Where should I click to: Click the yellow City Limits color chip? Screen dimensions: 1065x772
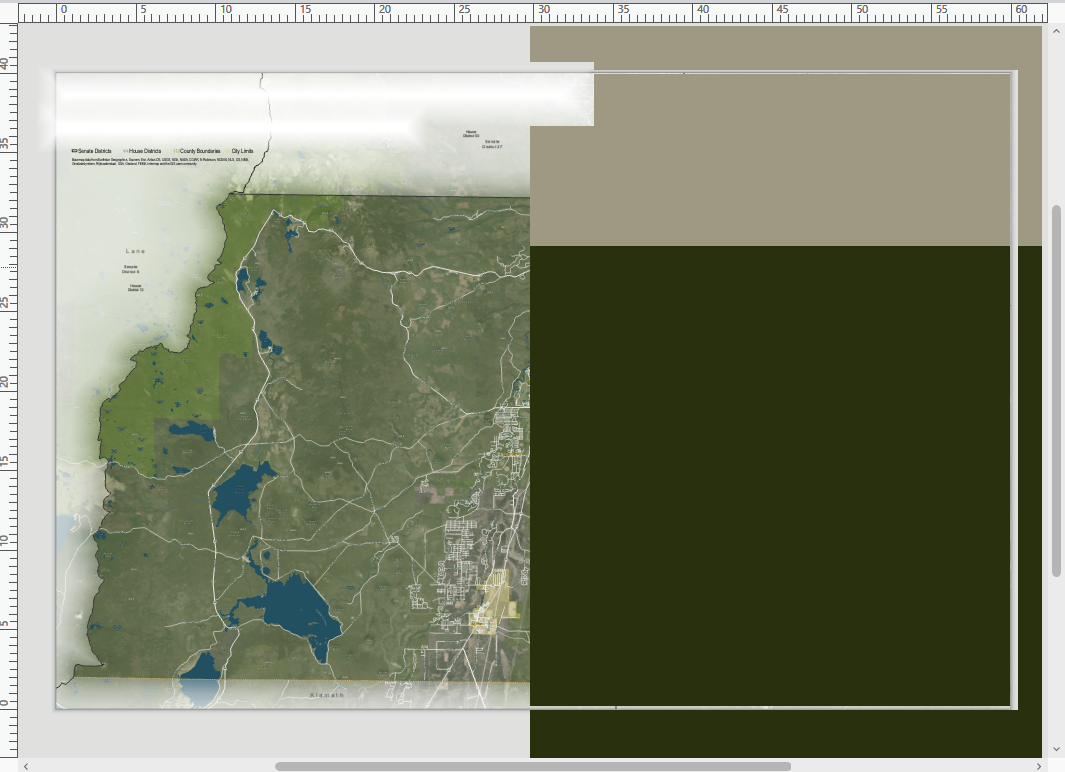[228, 150]
